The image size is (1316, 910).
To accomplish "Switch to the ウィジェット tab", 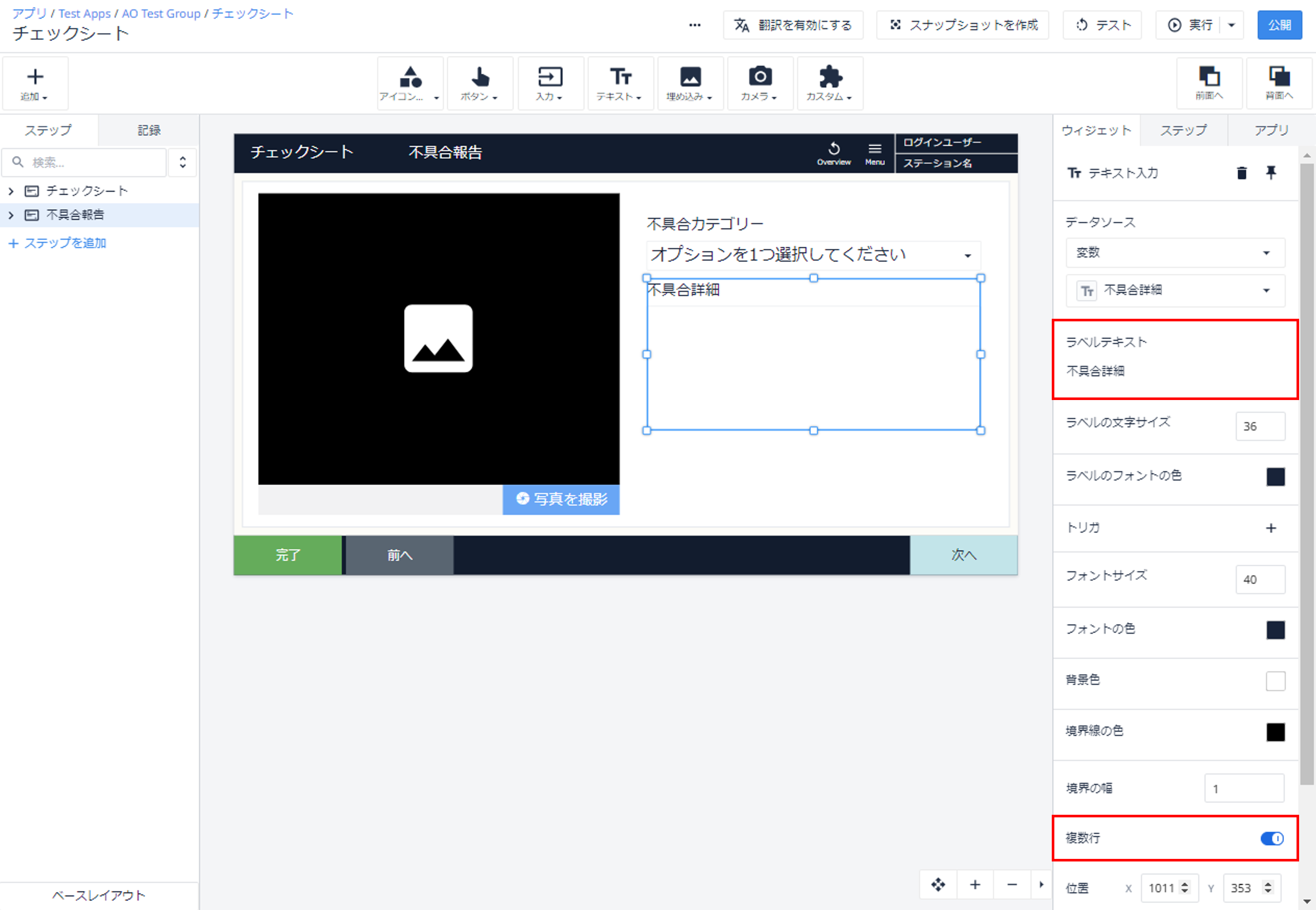I will (1096, 130).
